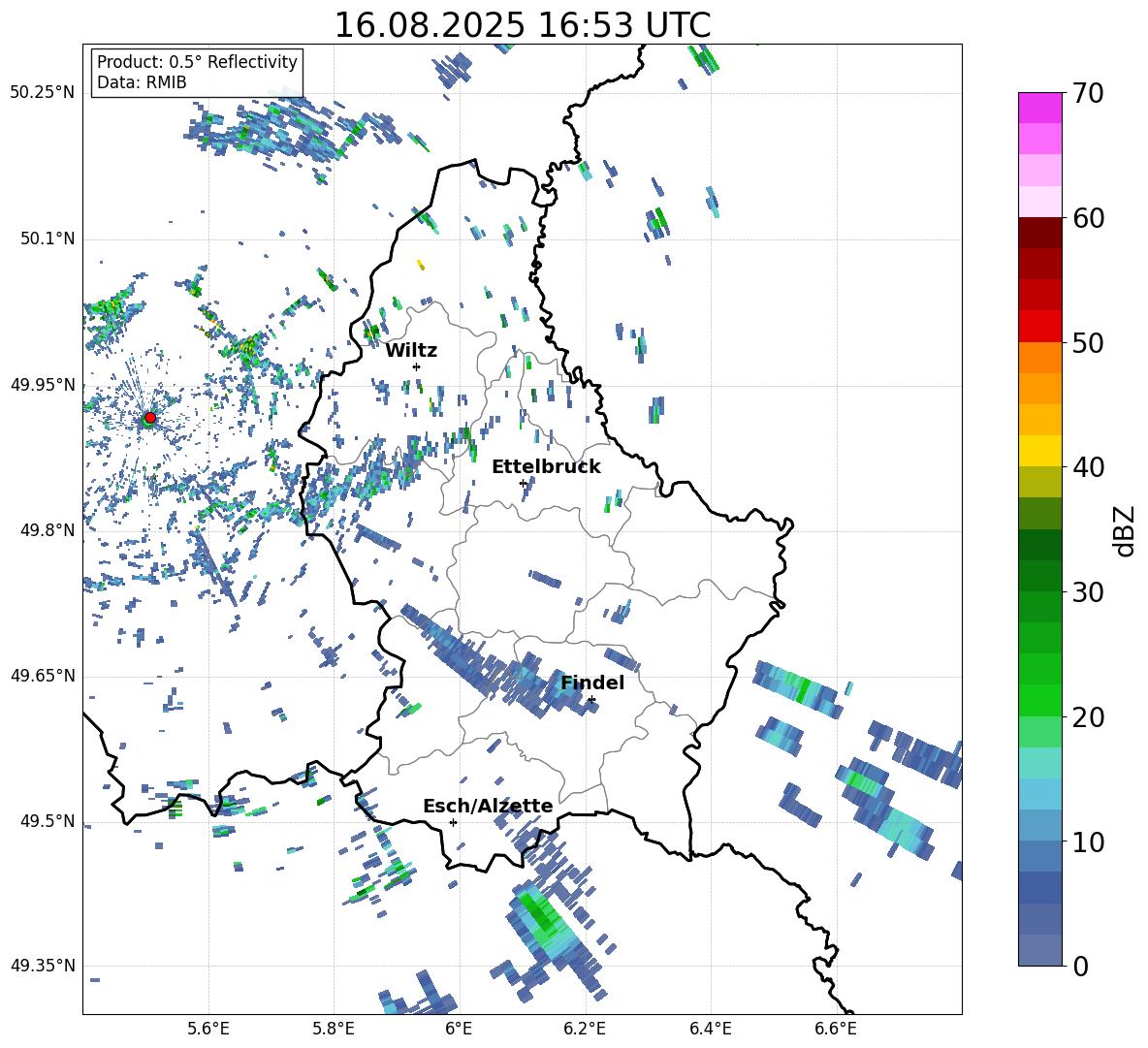Click the Data: RMIB text

[142, 82]
